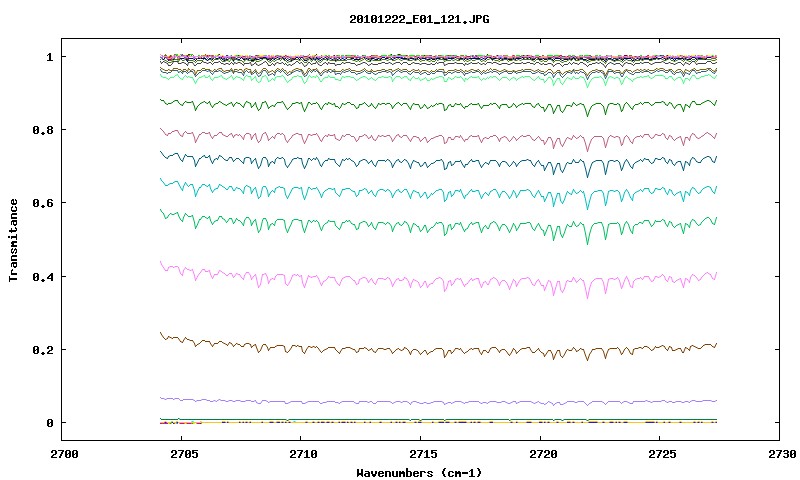Viewport: 800px width, 480px height.
Task: Click the y-axis tick label 0
Action: click(x=49, y=423)
